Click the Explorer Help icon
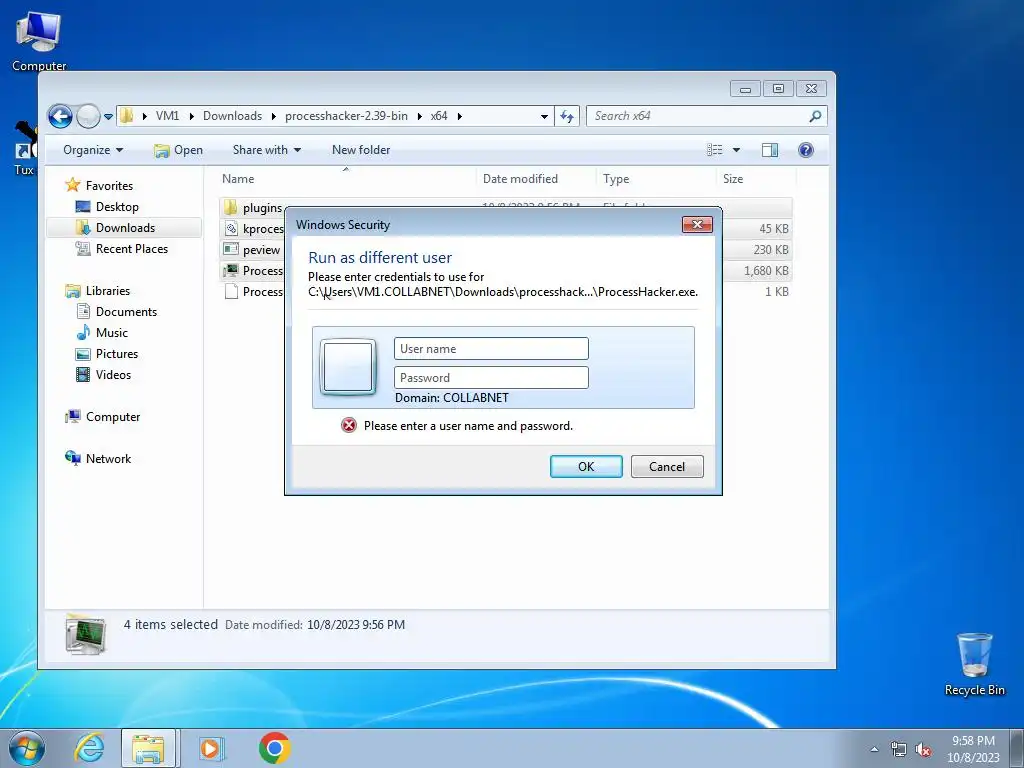1024x768 pixels. (x=806, y=150)
